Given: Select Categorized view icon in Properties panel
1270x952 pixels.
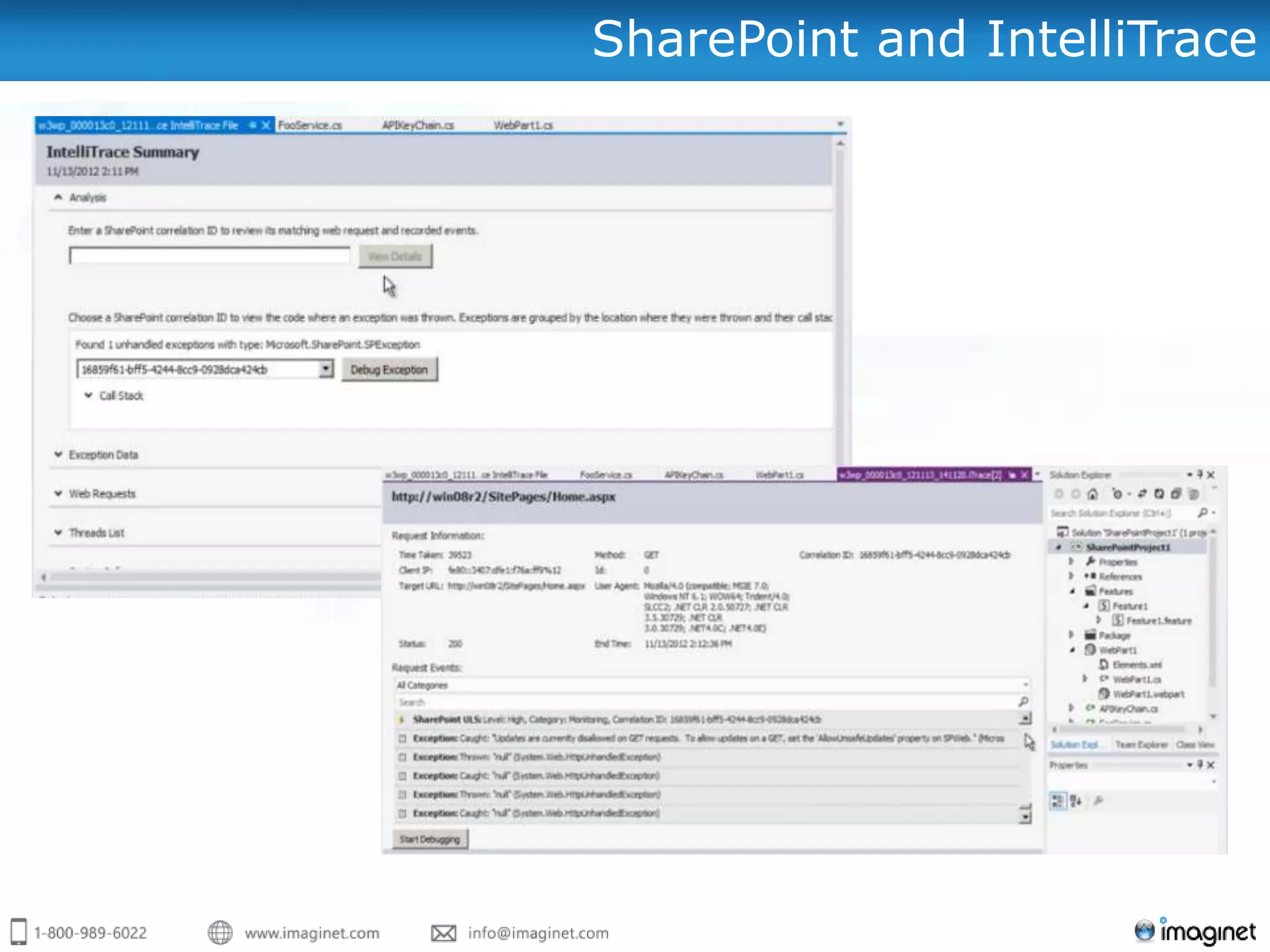Looking at the screenshot, I should click(x=1058, y=801).
